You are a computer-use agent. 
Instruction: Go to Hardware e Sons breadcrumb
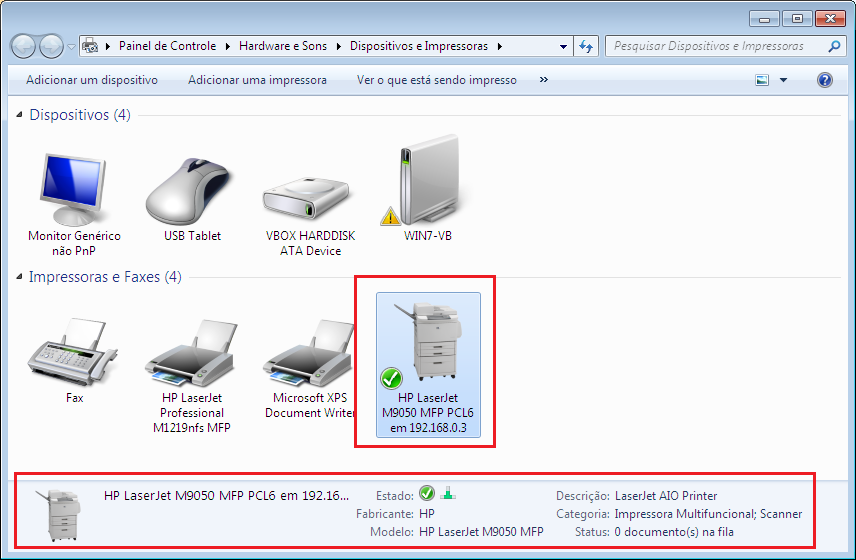click(x=283, y=46)
